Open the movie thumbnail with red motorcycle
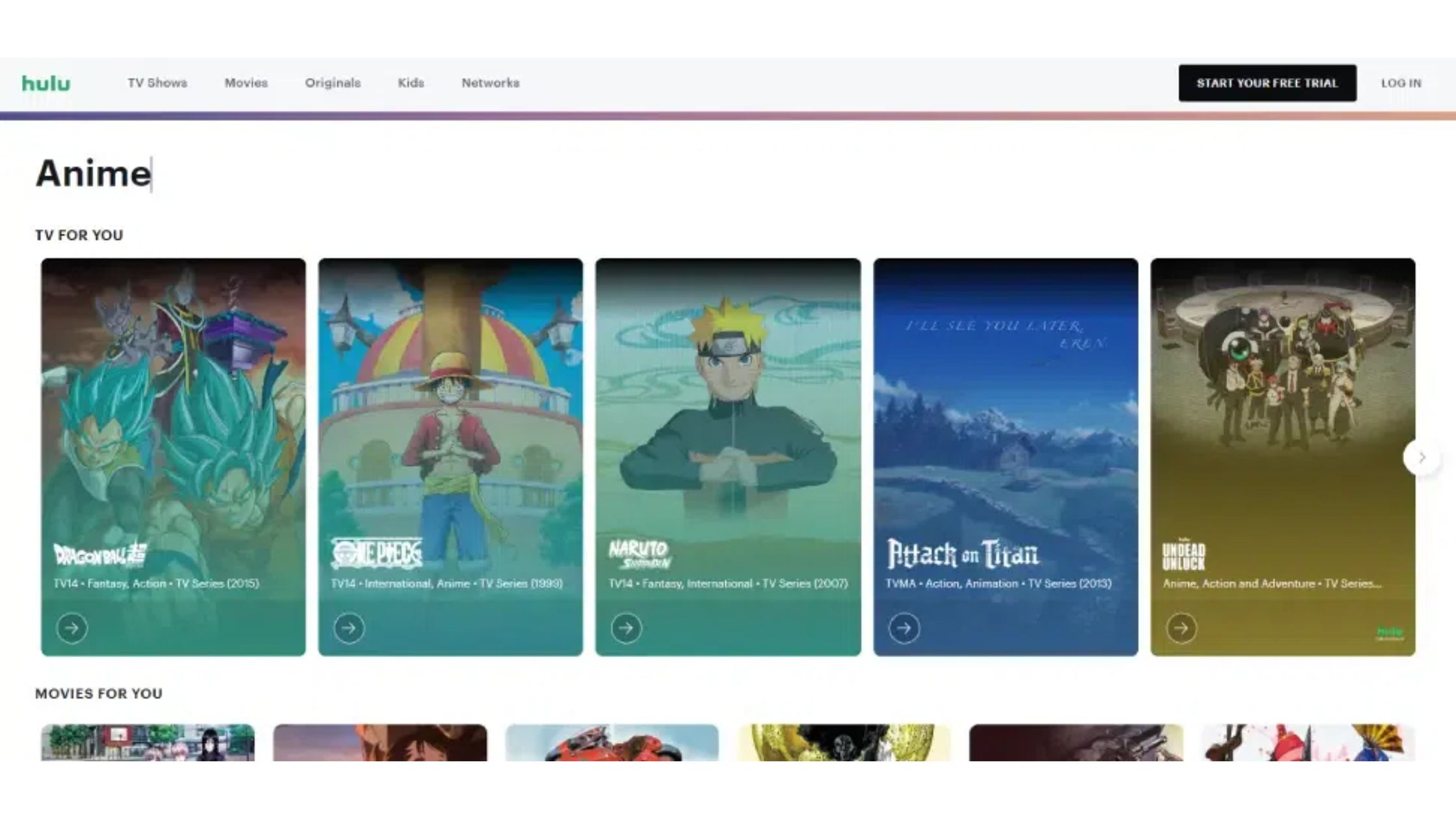 pos(612,742)
